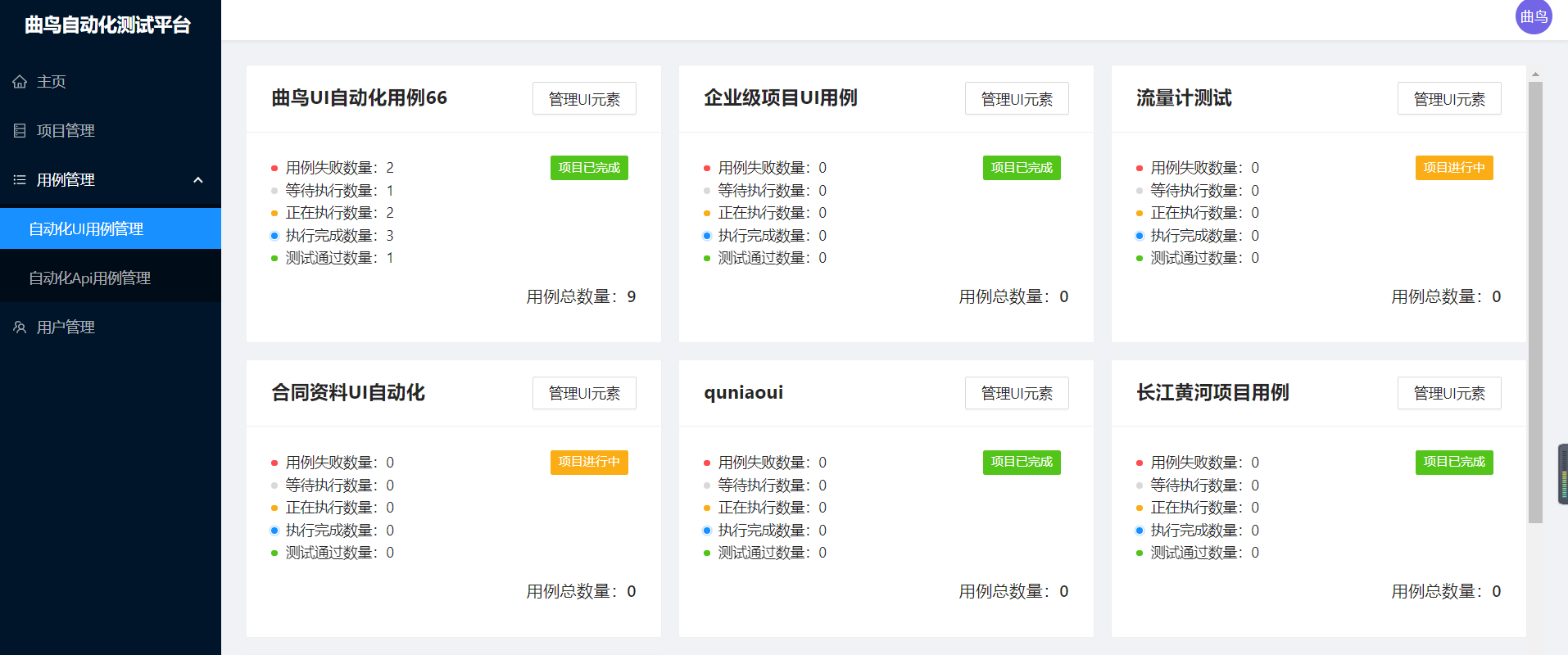
Task: Open the 曲鸟 user avatar
Action: click(1534, 16)
